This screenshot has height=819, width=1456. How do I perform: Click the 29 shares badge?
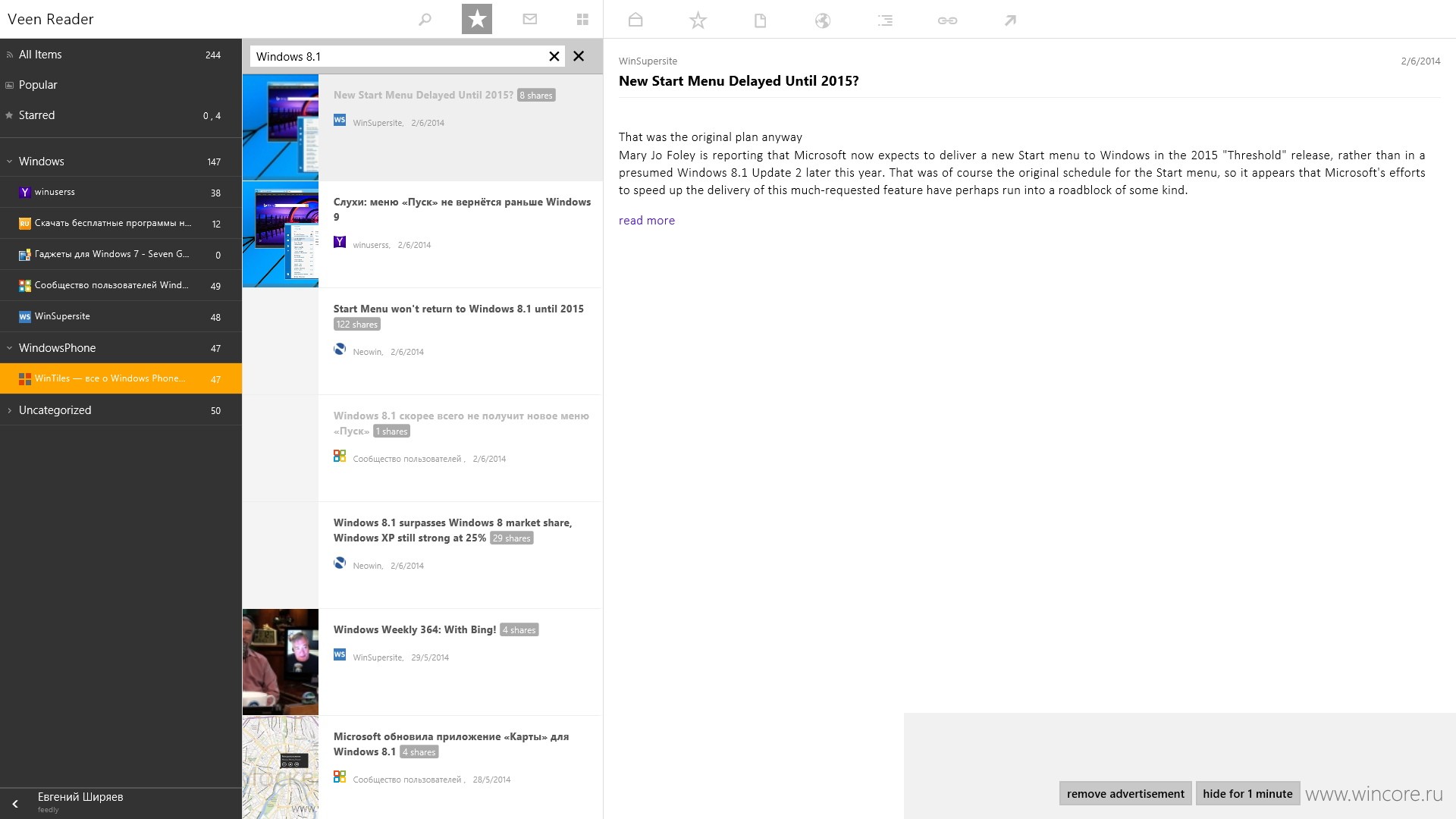click(512, 538)
